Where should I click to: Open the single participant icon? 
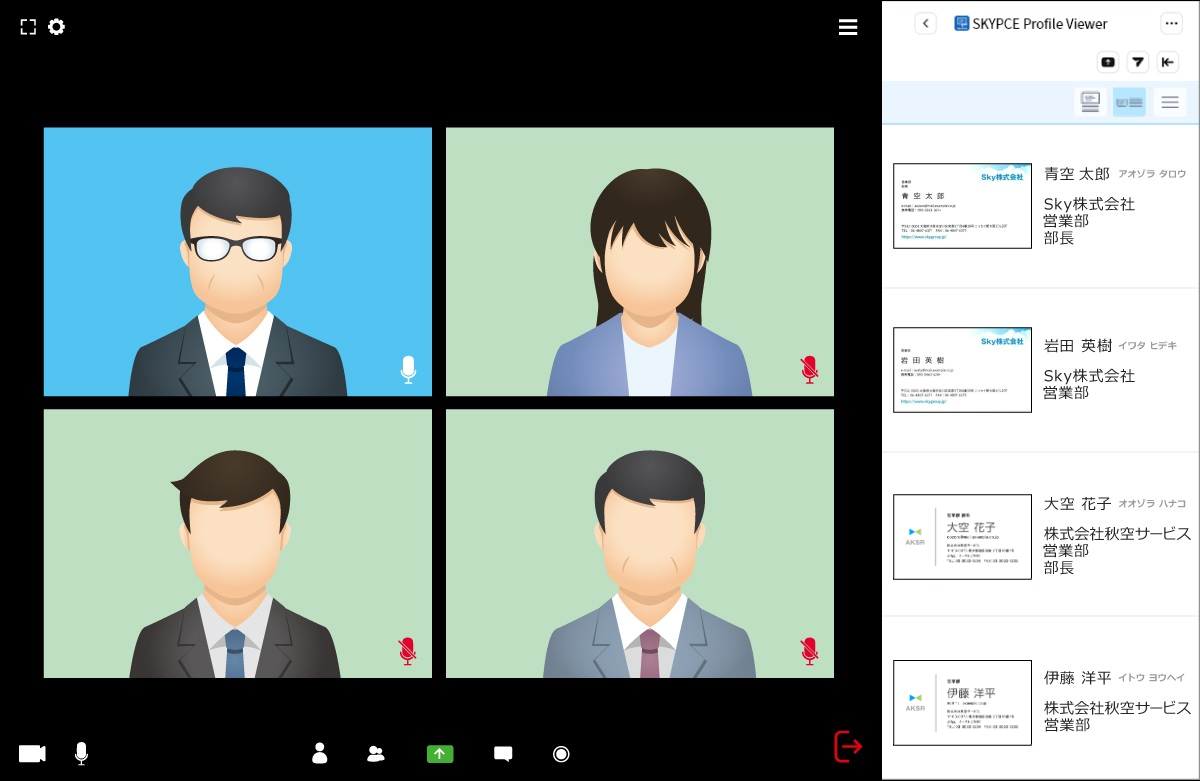pyautogui.click(x=320, y=753)
